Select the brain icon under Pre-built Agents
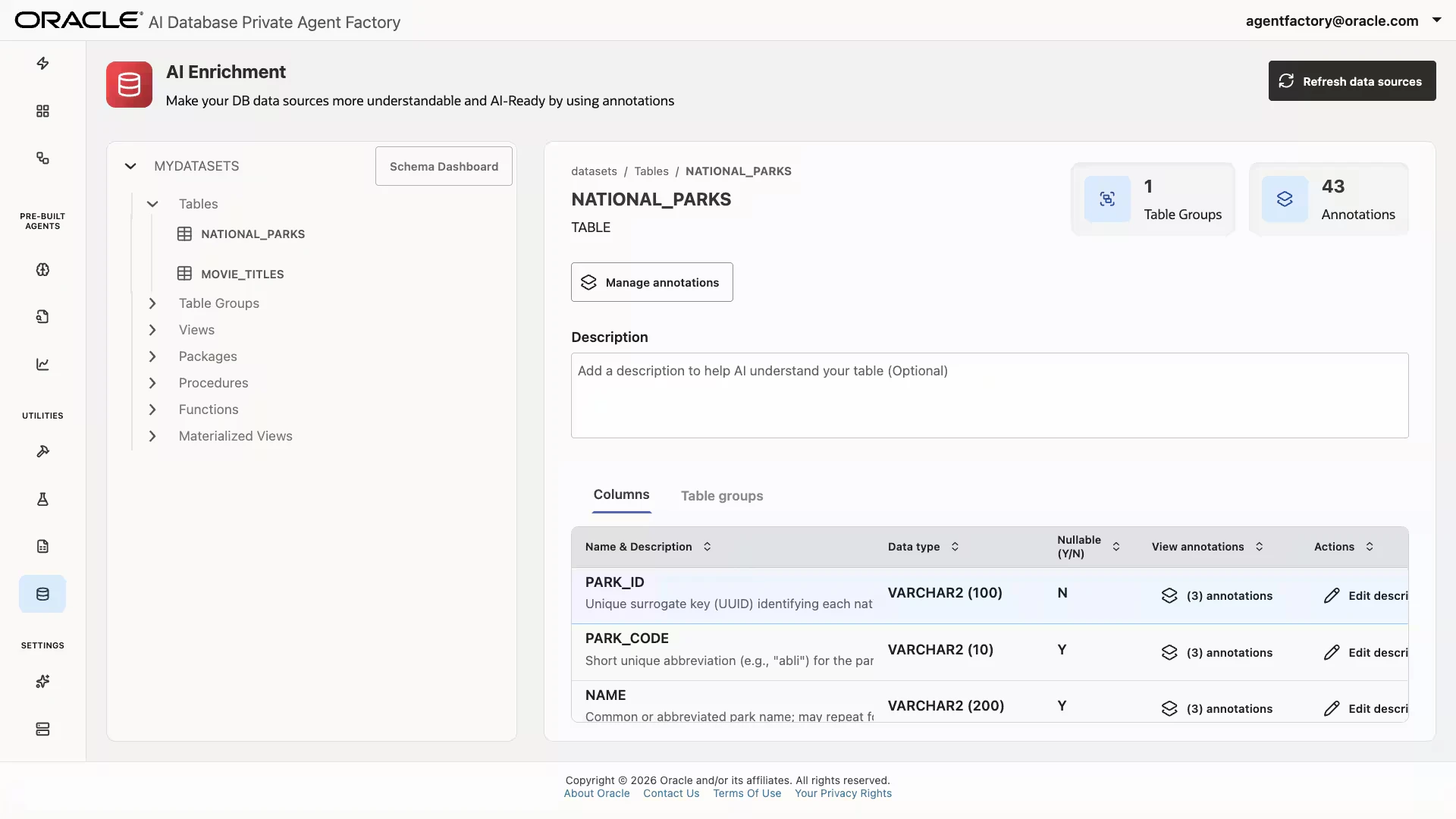 tap(42, 270)
